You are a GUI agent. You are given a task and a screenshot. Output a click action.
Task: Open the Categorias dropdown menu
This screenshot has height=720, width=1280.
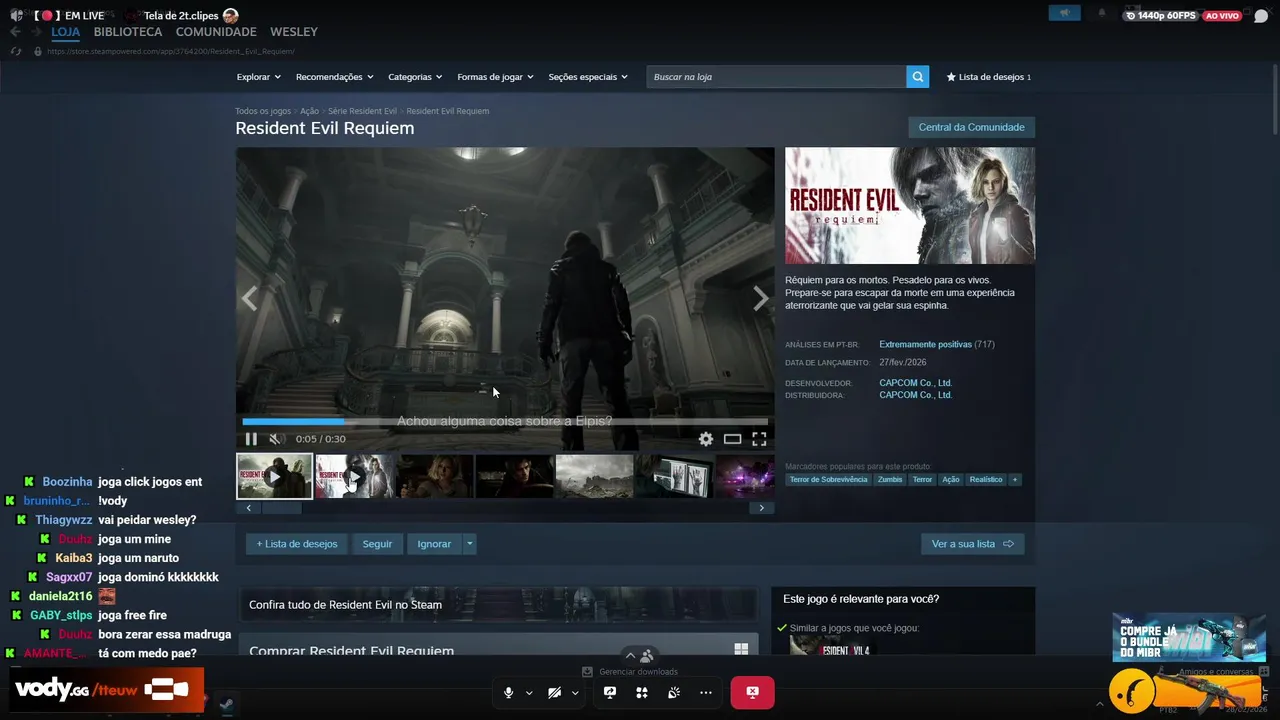tap(415, 77)
